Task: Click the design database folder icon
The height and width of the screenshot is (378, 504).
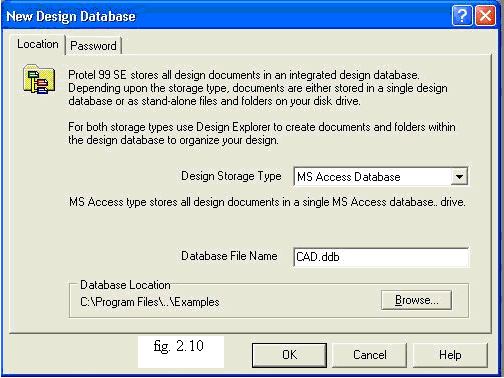Action: pos(39,79)
